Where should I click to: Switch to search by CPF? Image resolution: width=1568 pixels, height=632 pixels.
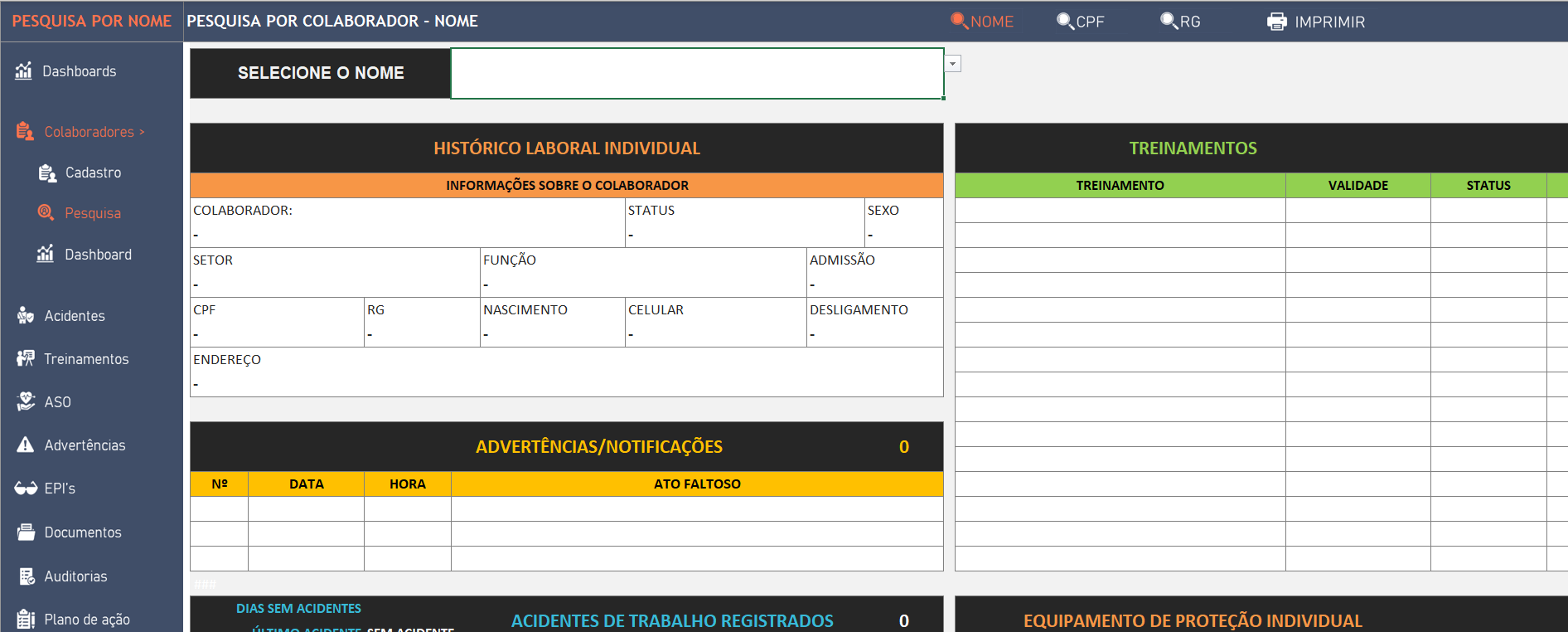tap(1081, 22)
